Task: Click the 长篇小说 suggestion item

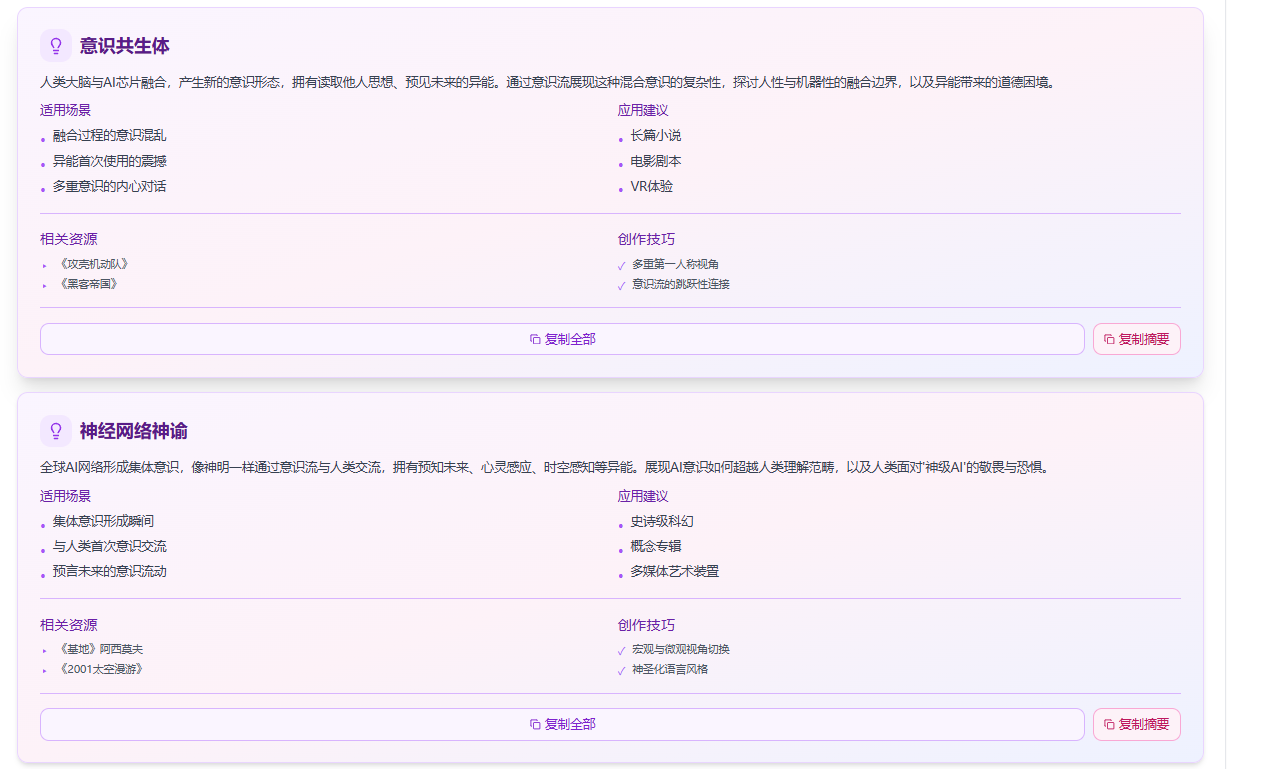Action: (656, 136)
